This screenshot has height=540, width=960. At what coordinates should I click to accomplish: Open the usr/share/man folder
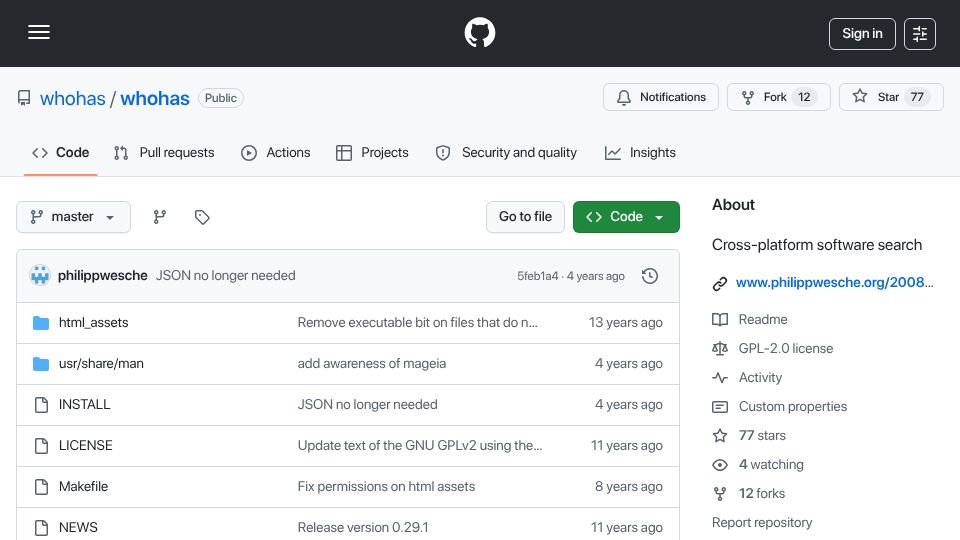coord(101,364)
